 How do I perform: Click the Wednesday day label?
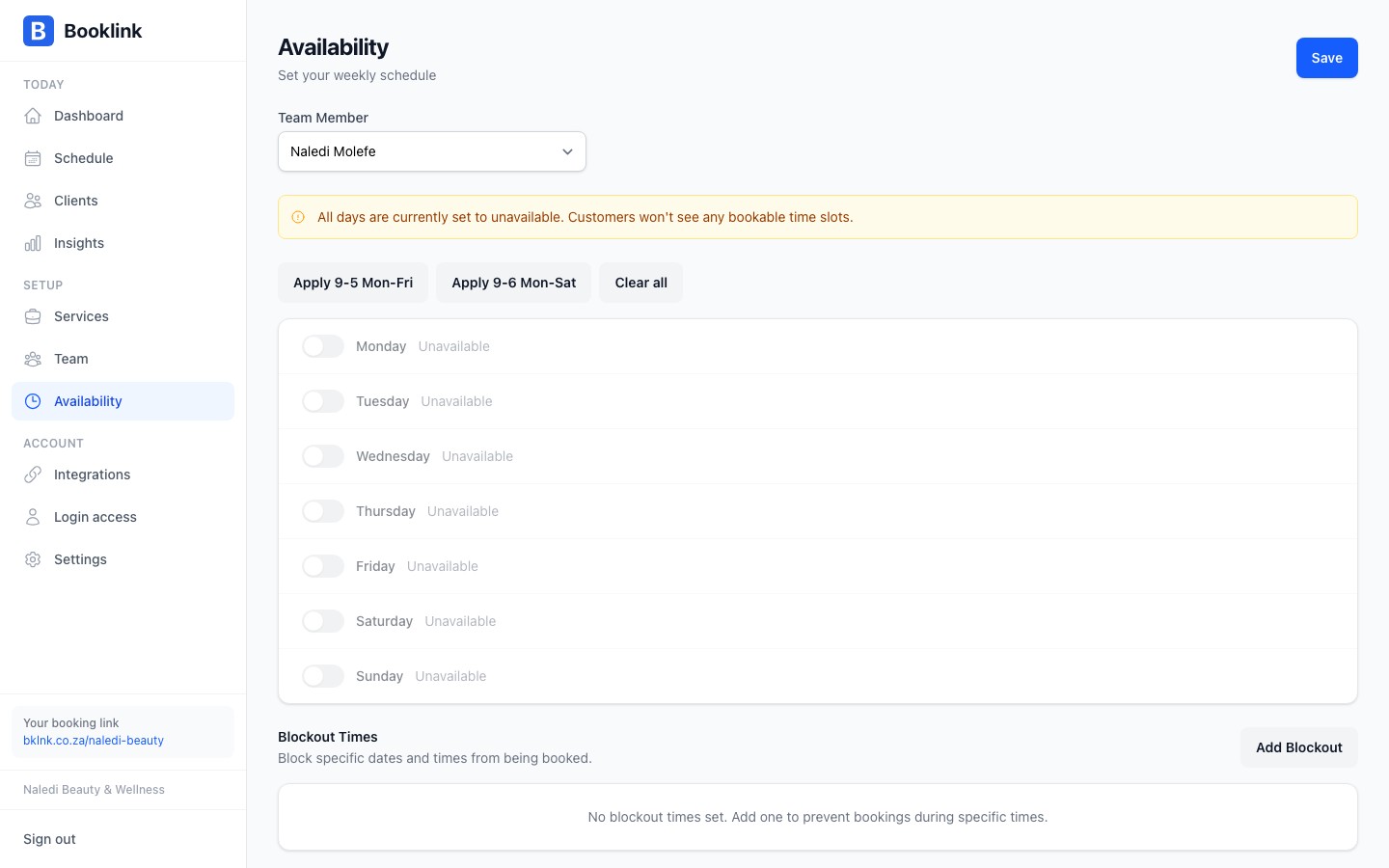pyautogui.click(x=393, y=456)
